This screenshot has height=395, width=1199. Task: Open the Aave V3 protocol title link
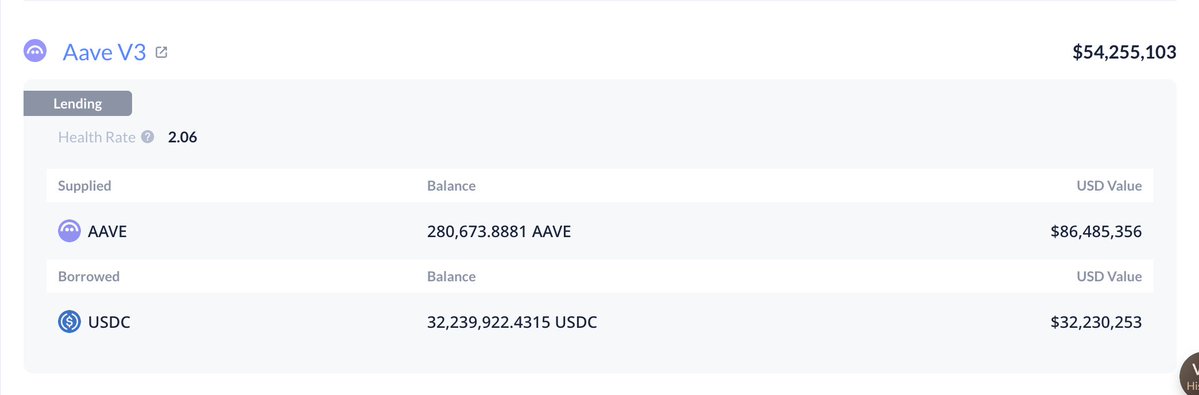pos(104,52)
